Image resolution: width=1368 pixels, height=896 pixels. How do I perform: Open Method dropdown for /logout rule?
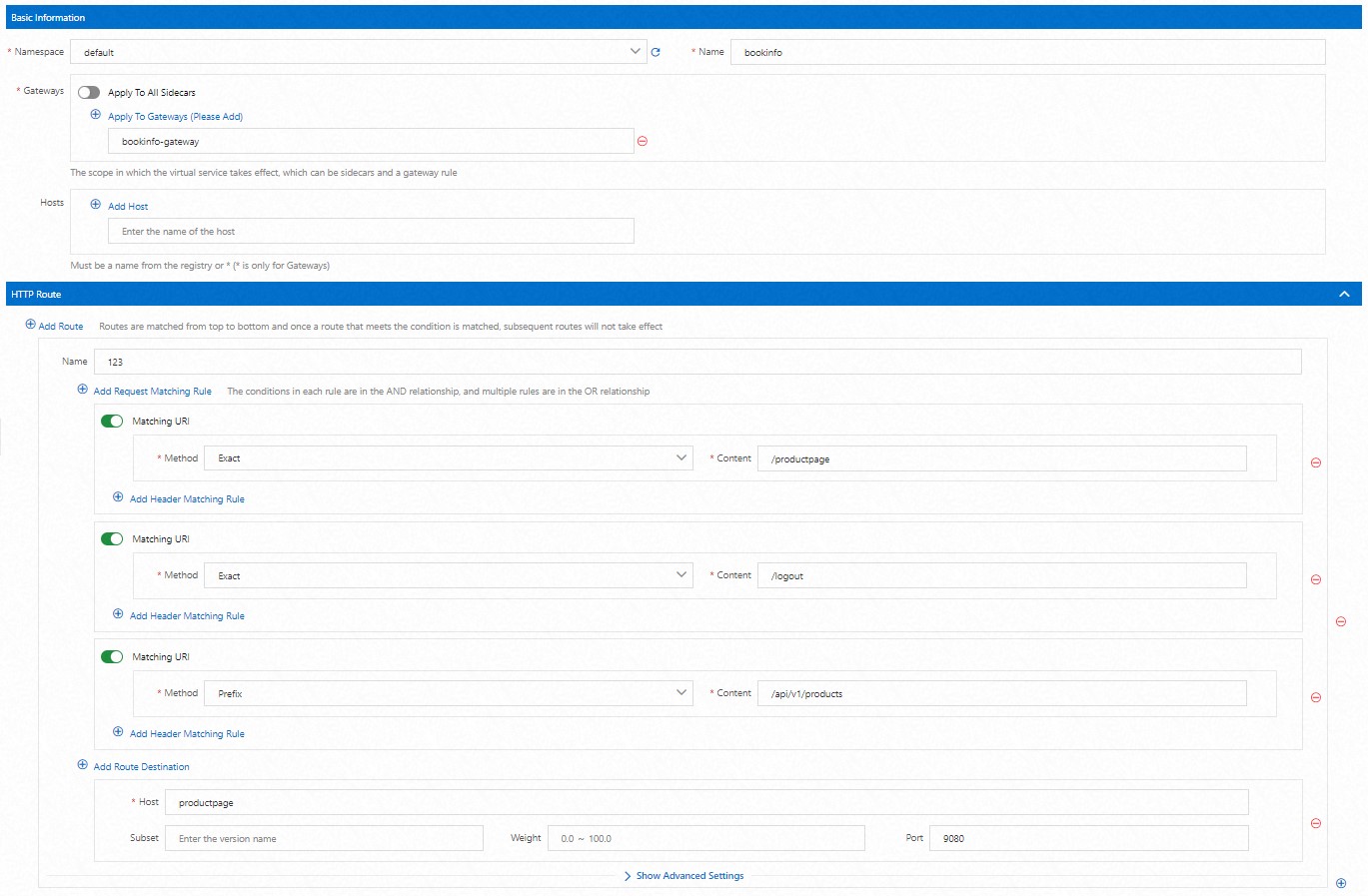coord(449,575)
